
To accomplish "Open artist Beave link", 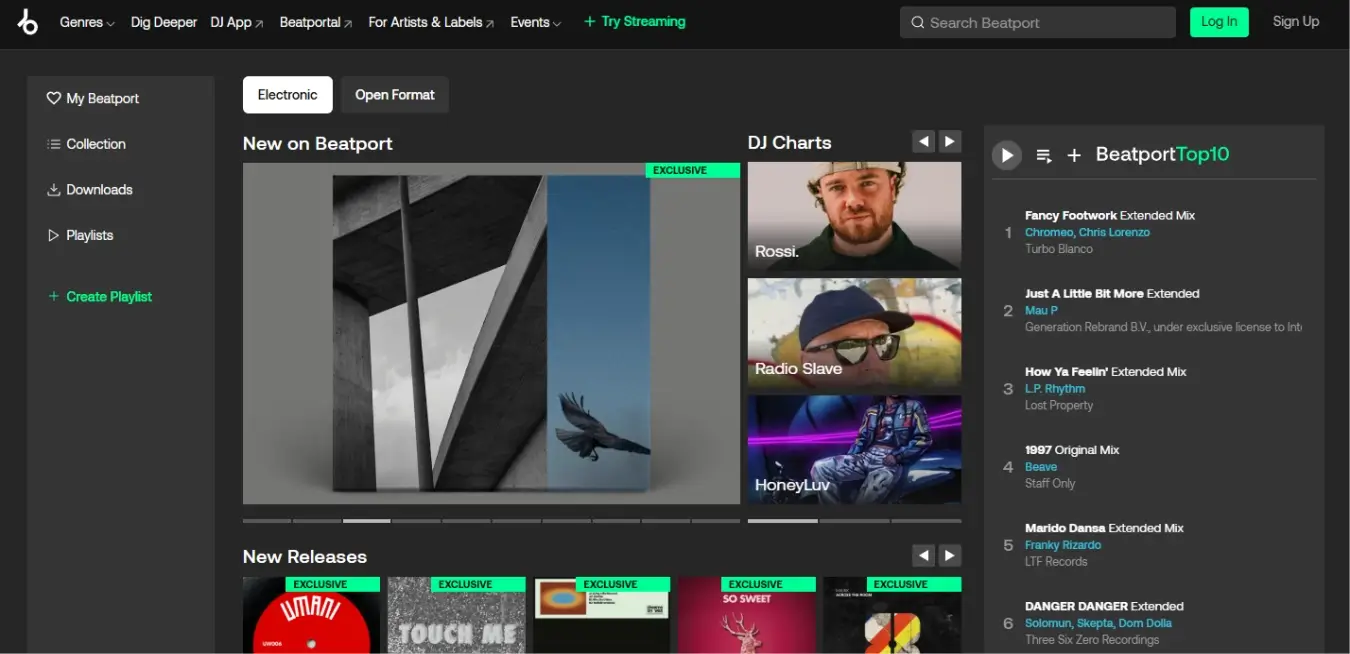I will pos(1041,466).
